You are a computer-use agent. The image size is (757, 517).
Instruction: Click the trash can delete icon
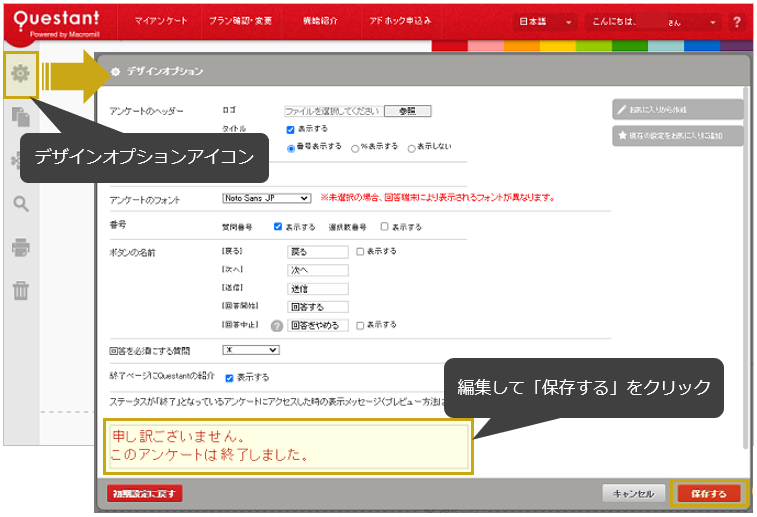tap(20, 290)
